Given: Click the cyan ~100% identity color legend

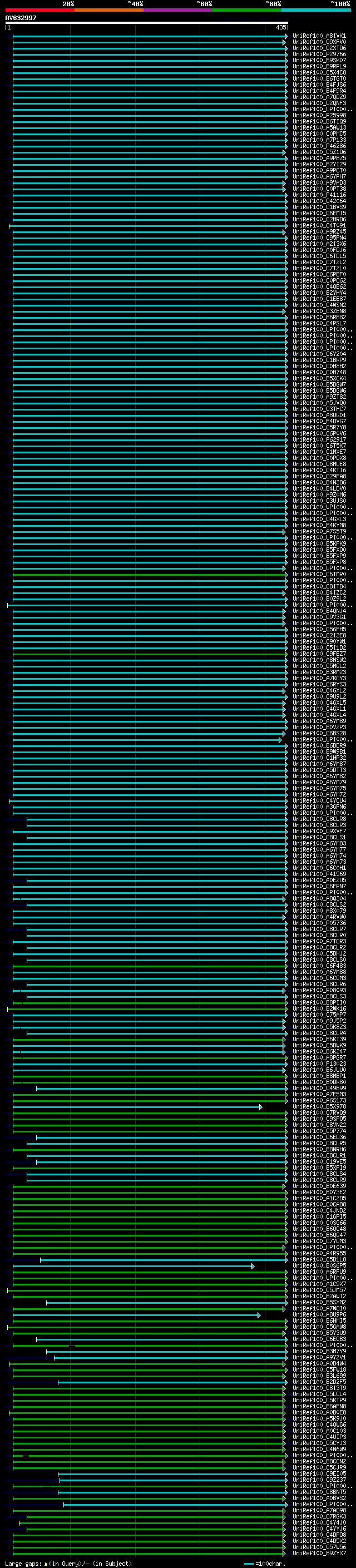Looking at the screenshot, I should pyautogui.click(x=316, y=11).
